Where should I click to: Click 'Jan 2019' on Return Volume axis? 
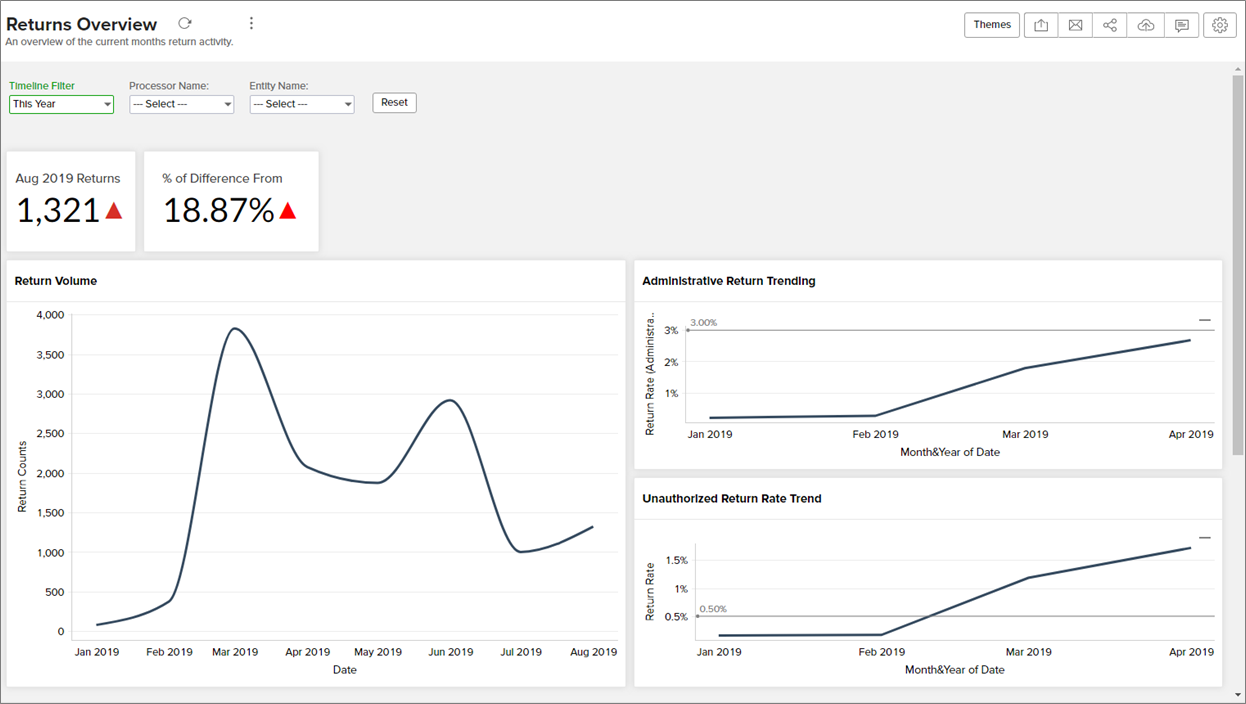[x=97, y=652]
